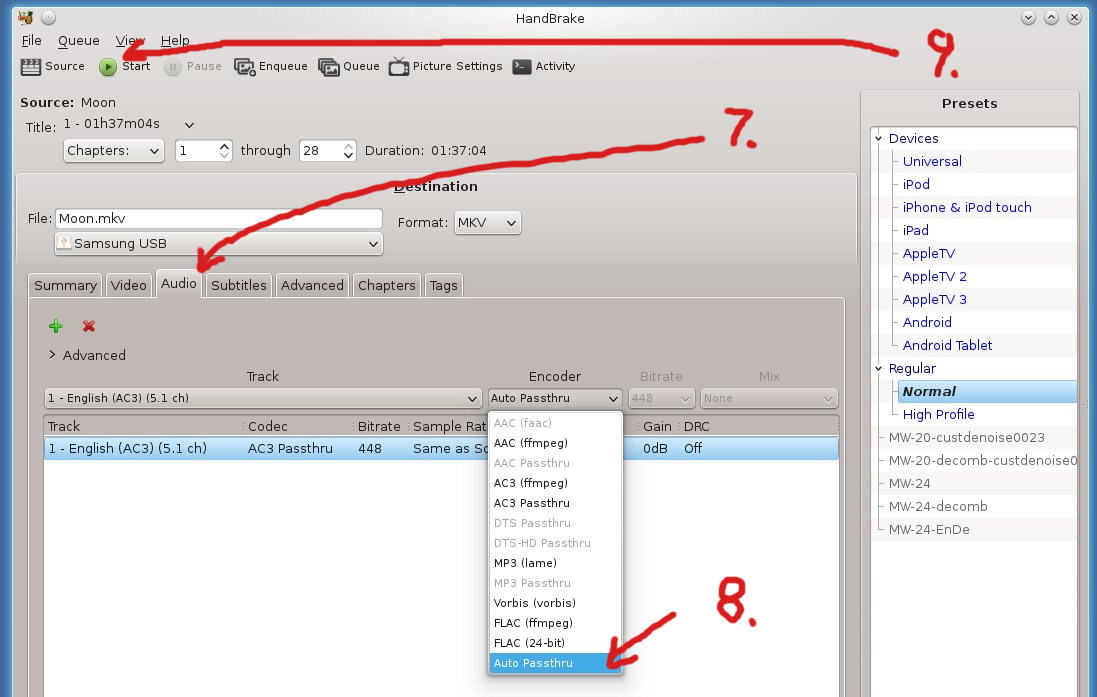The width and height of the screenshot is (1097, 697).
Task: Add a new audio track with the plus icon
Action: (x=55, y=326)
